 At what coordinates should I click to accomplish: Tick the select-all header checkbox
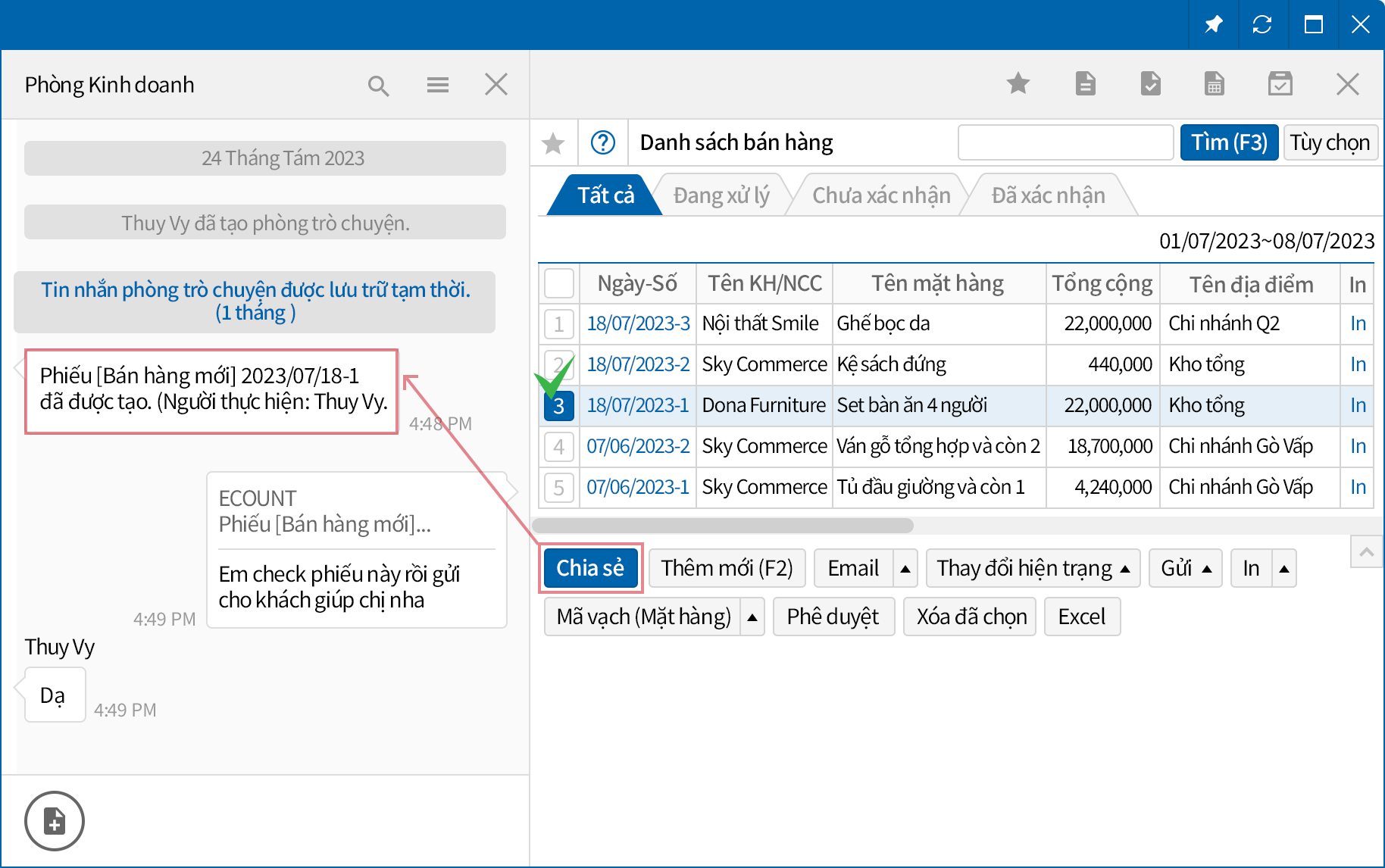coord(559,283)
